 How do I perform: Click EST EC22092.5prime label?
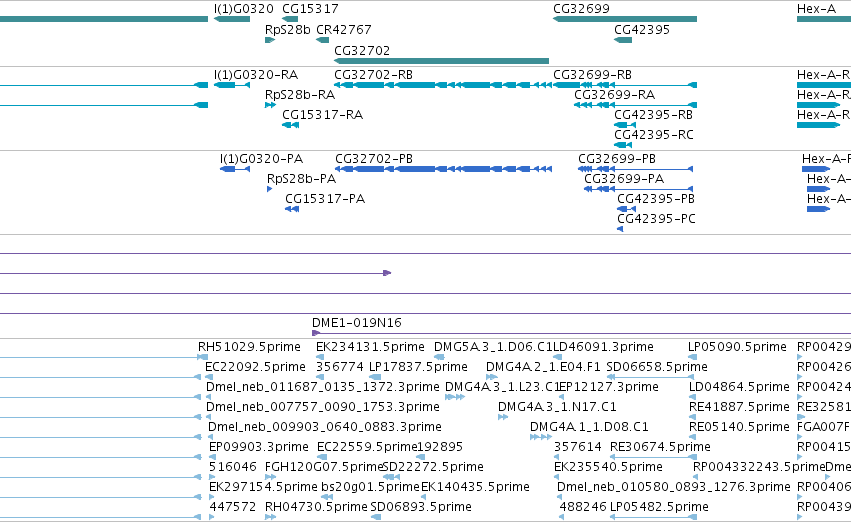coord(255,367)
